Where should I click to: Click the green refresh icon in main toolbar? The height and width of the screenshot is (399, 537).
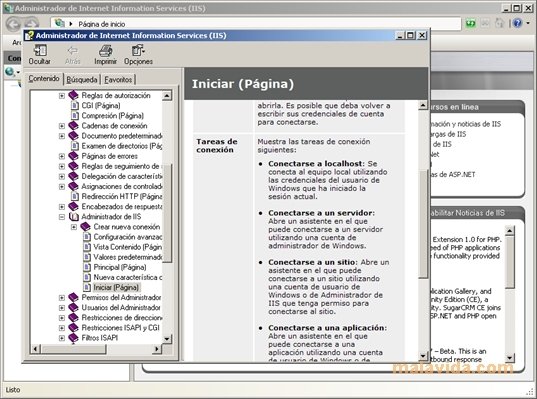tap(471, 23)
